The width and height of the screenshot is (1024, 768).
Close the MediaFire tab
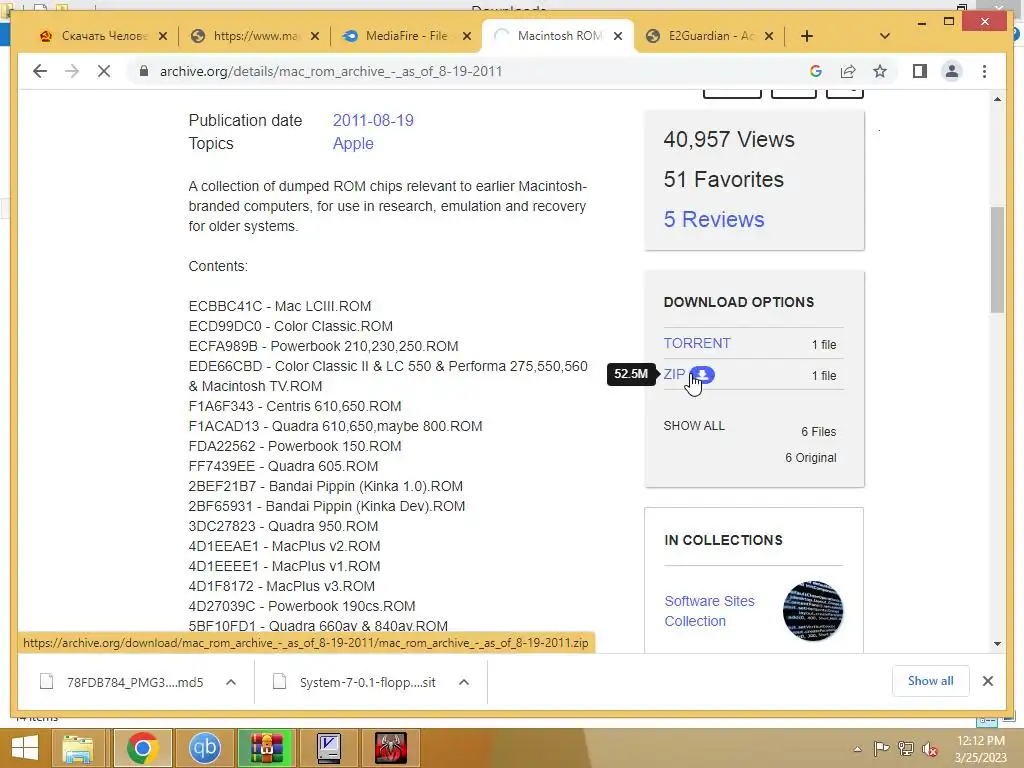point(466,36)
